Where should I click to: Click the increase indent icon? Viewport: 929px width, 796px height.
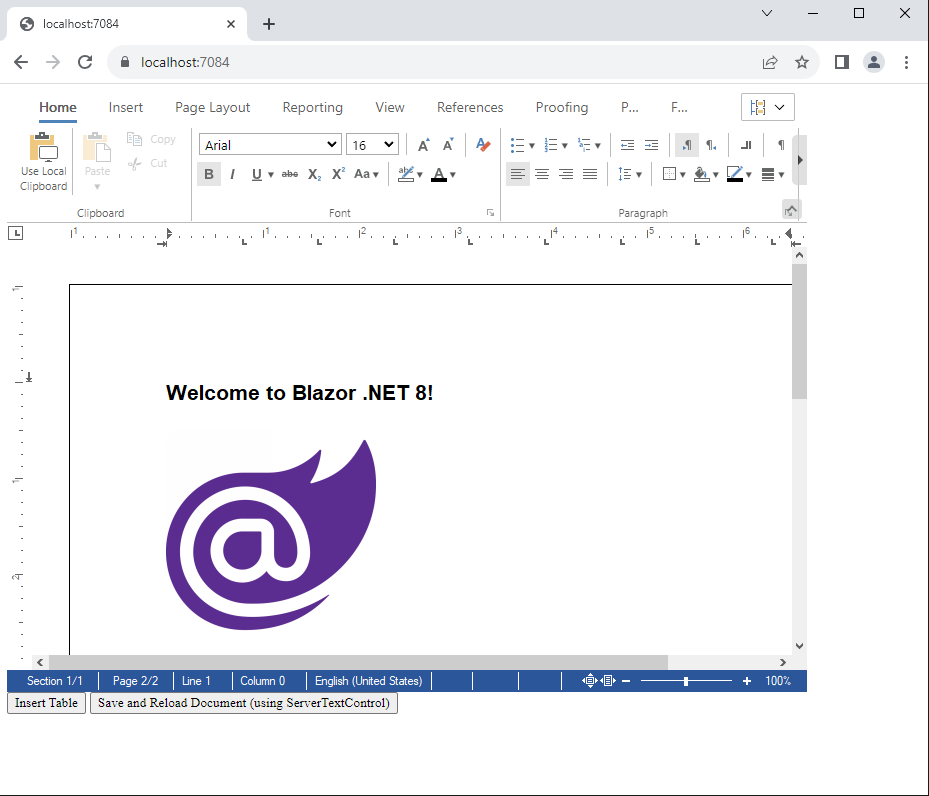point(651,145)
